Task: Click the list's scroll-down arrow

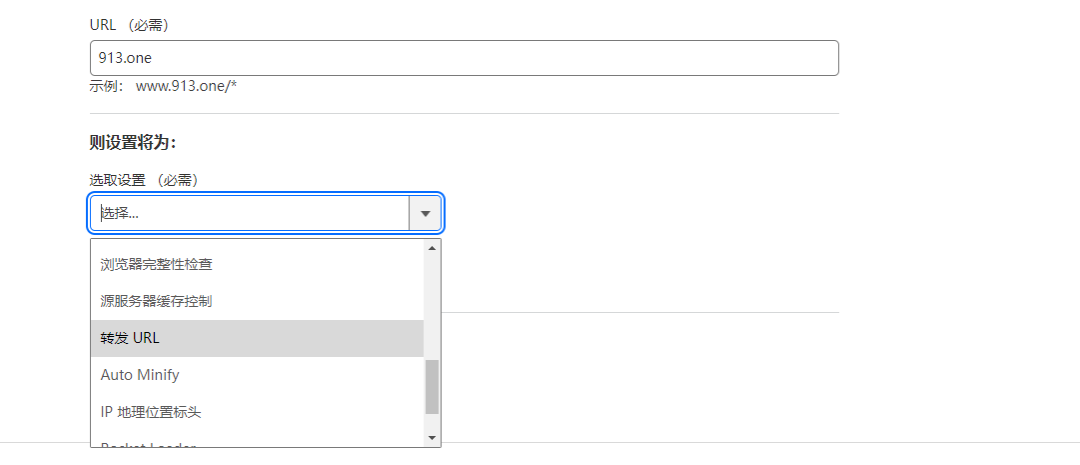Action: (x=432, y=437)
